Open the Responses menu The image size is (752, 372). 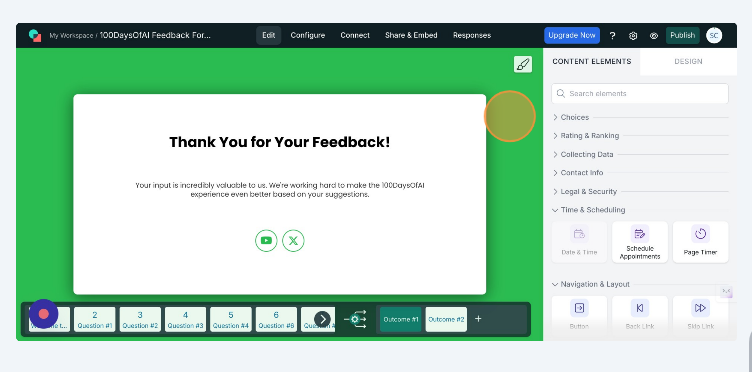tap(472, 35)
